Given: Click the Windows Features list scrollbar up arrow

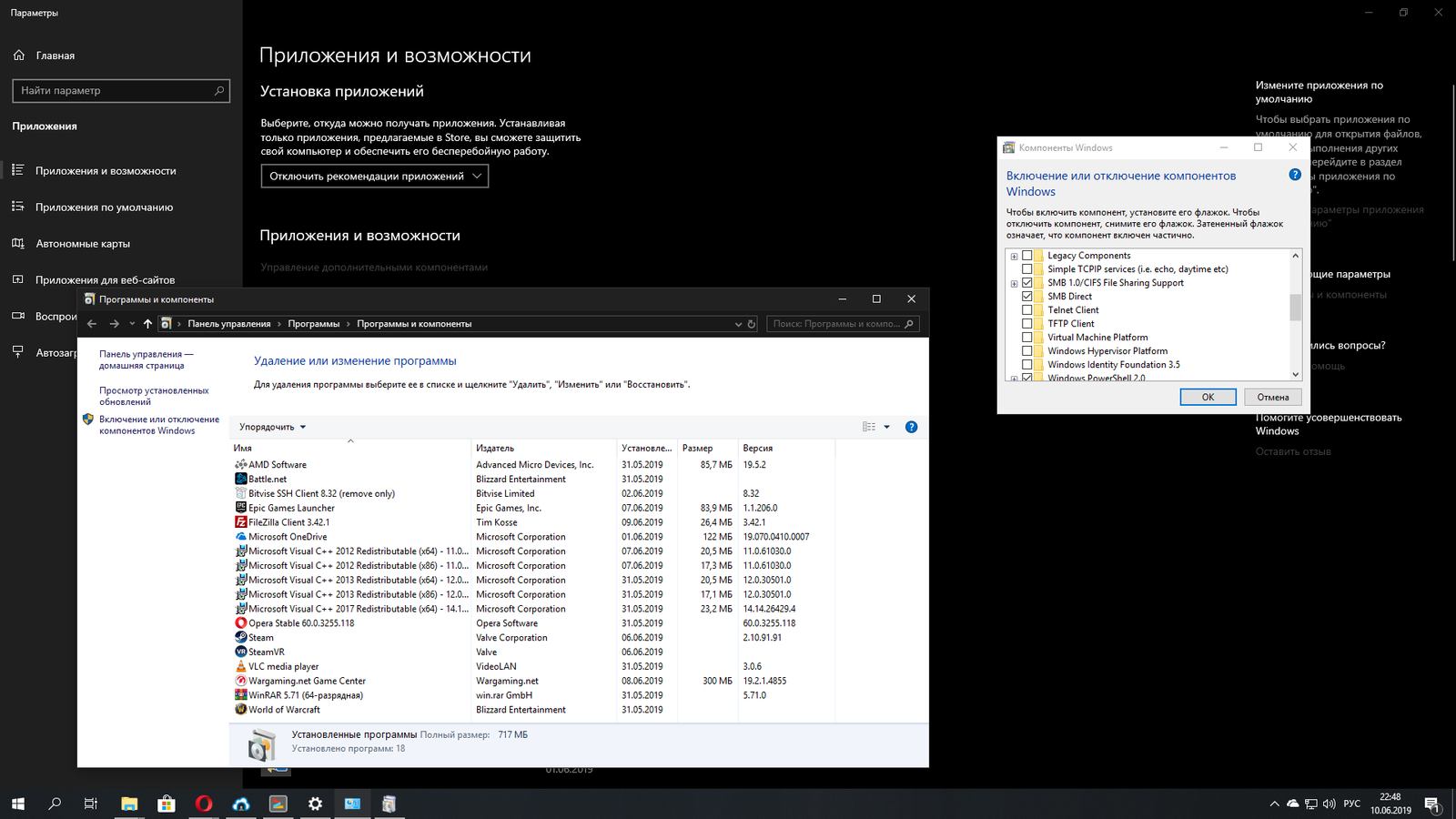Looking at the screenshot, I should (1296, 256).
